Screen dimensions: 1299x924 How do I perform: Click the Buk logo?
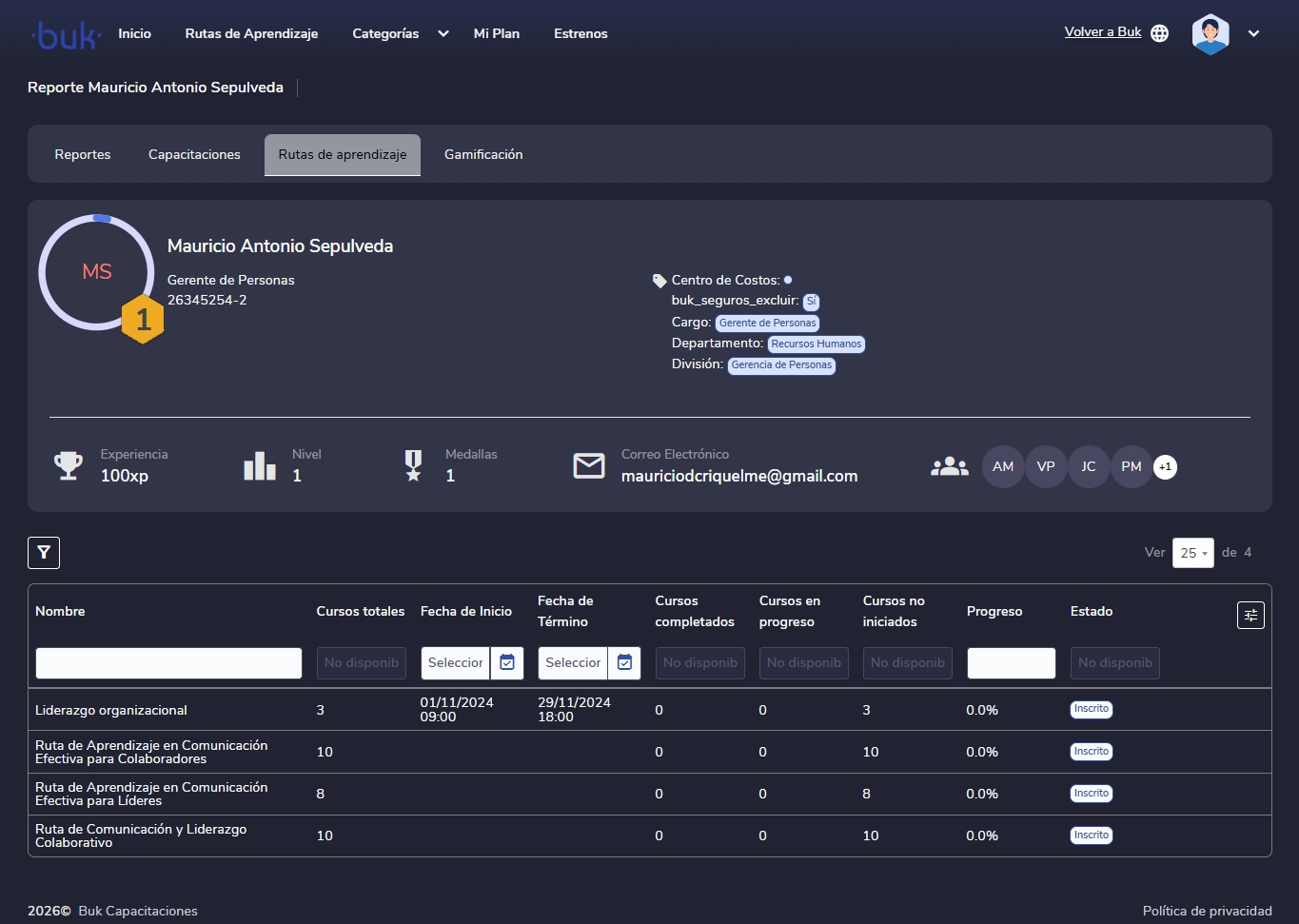point(66,35)
